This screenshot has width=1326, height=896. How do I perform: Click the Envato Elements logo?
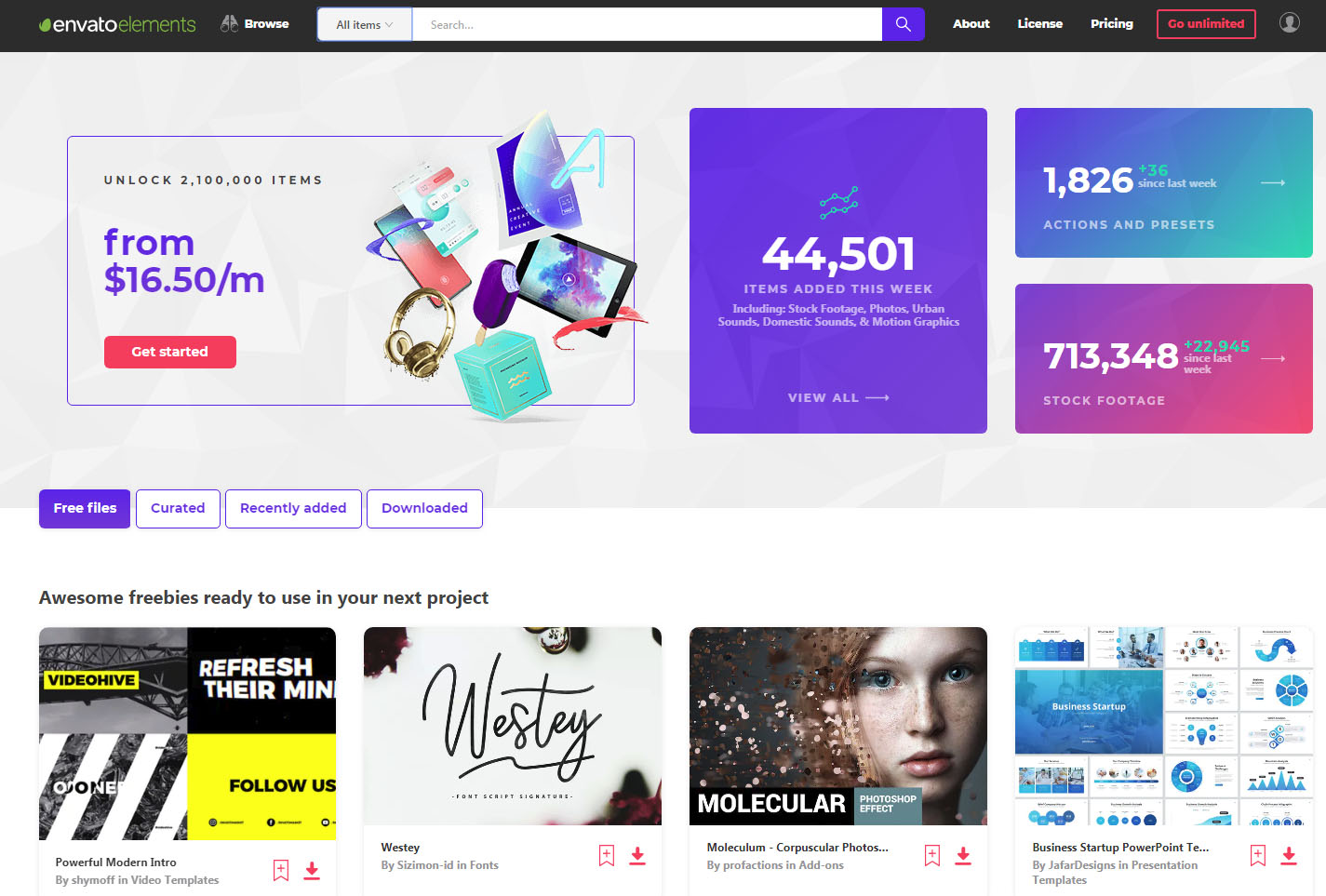pos(117,24)
